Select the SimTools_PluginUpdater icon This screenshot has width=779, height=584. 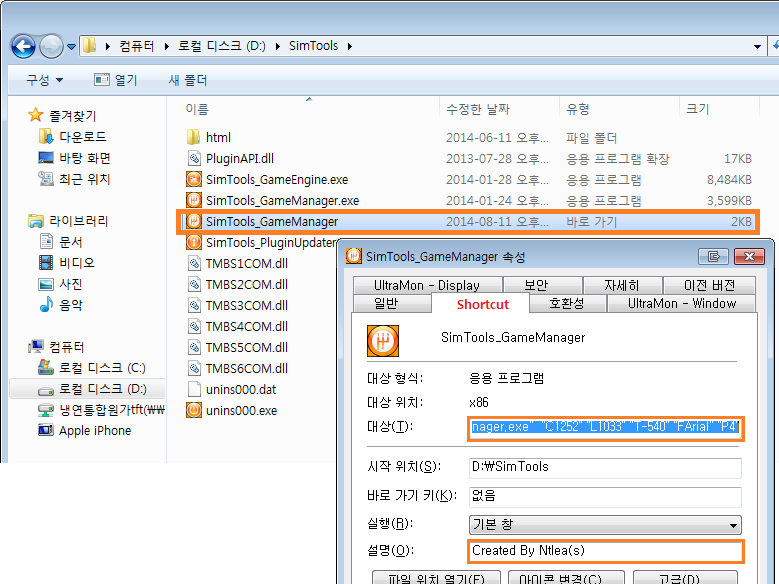194,243
